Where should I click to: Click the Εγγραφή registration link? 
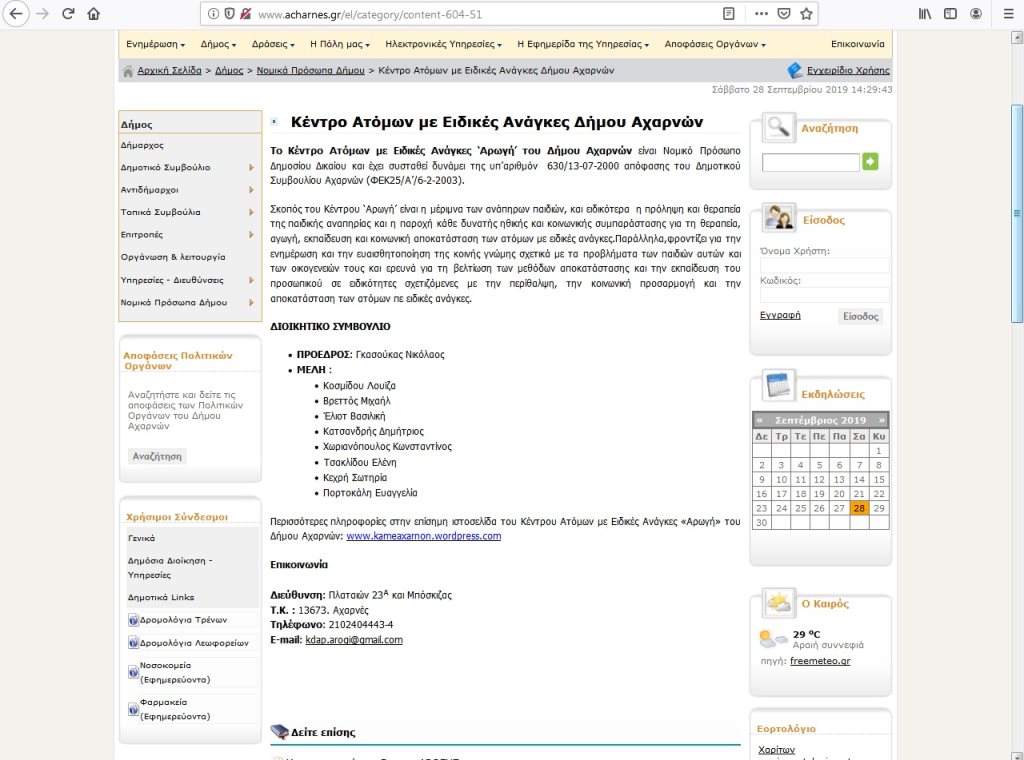coord(780,315)
